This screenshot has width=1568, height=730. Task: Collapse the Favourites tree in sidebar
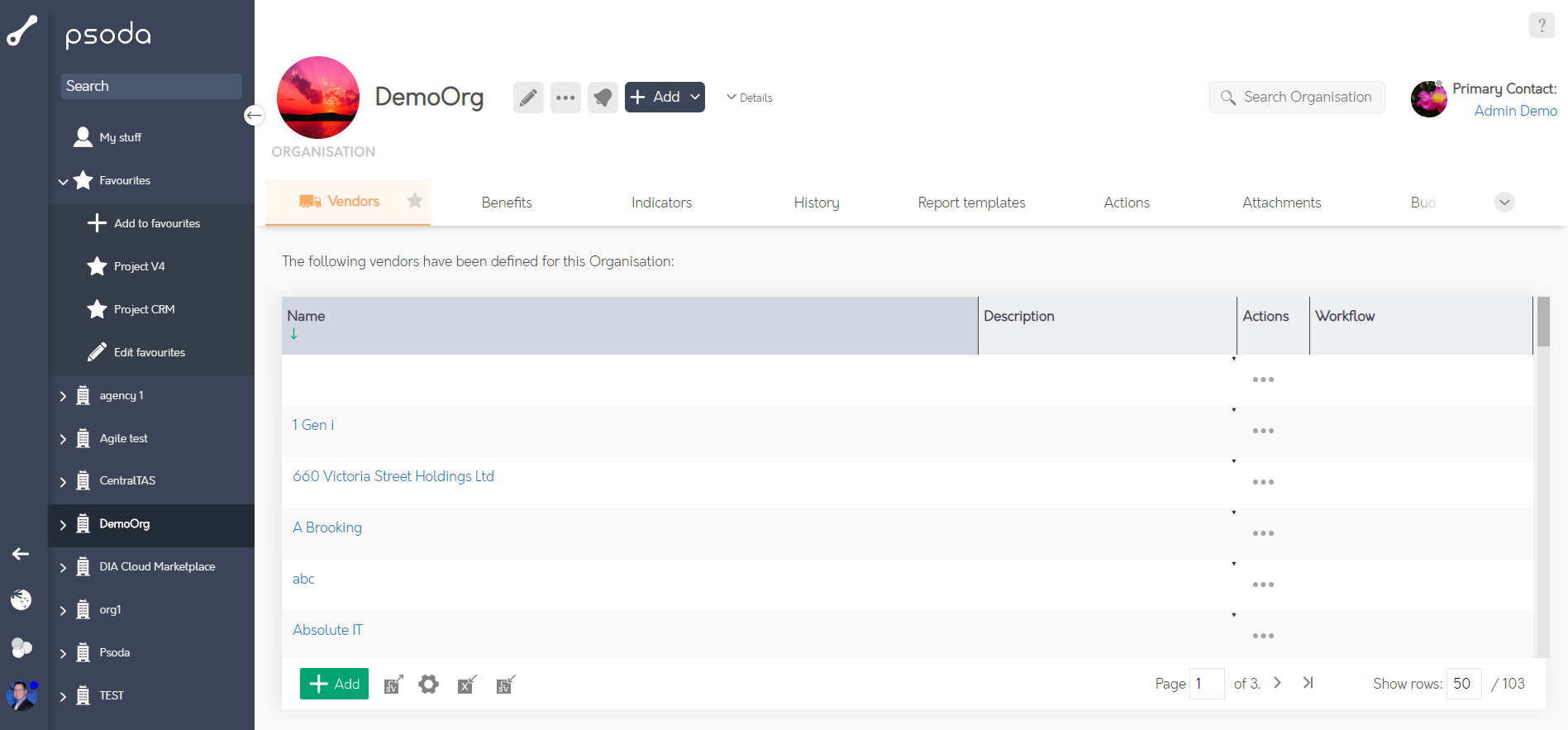pyautogui.click(x=63, y=181)
